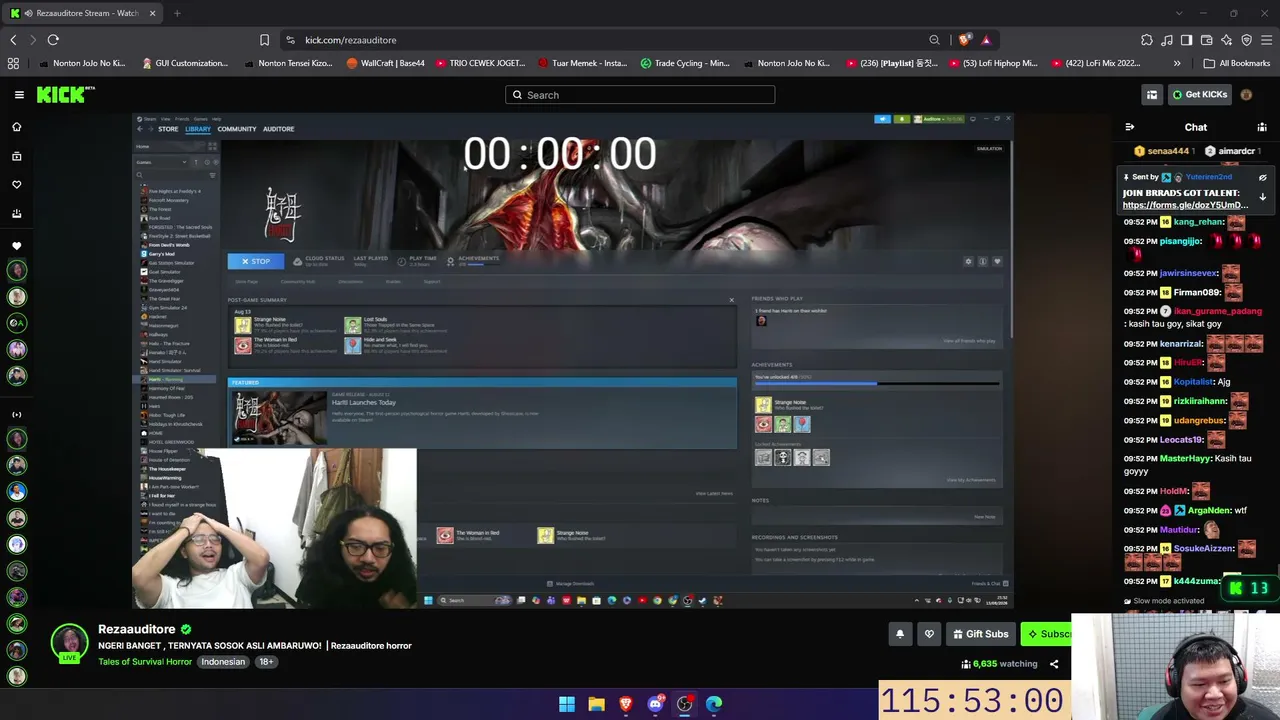1280x720 pixels.
Task: Open the browser zoom magnifier icon
Action: (934, 40)
